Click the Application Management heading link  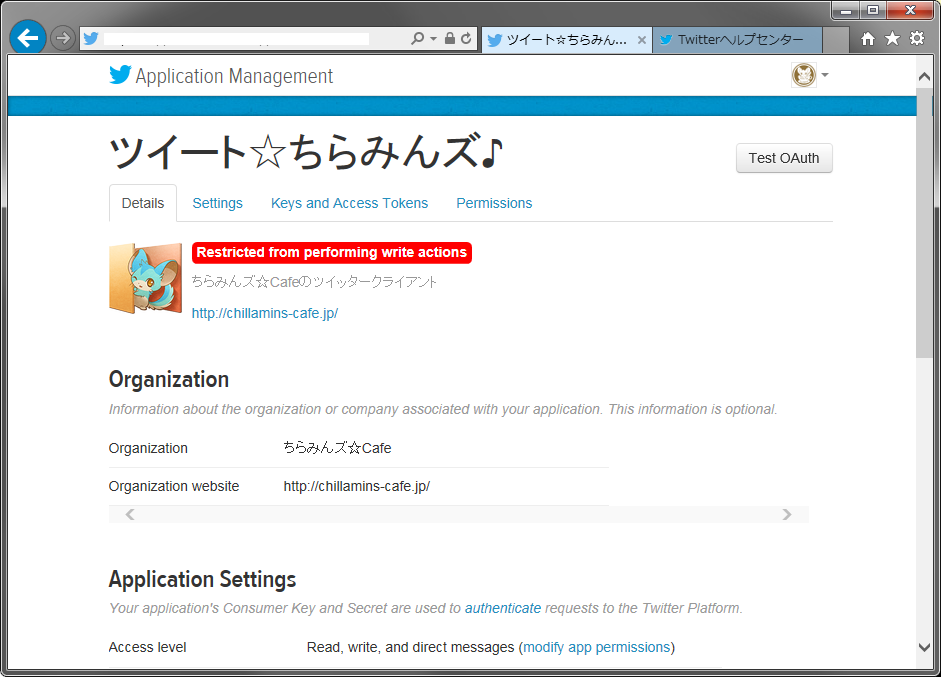tap(234, 76)
